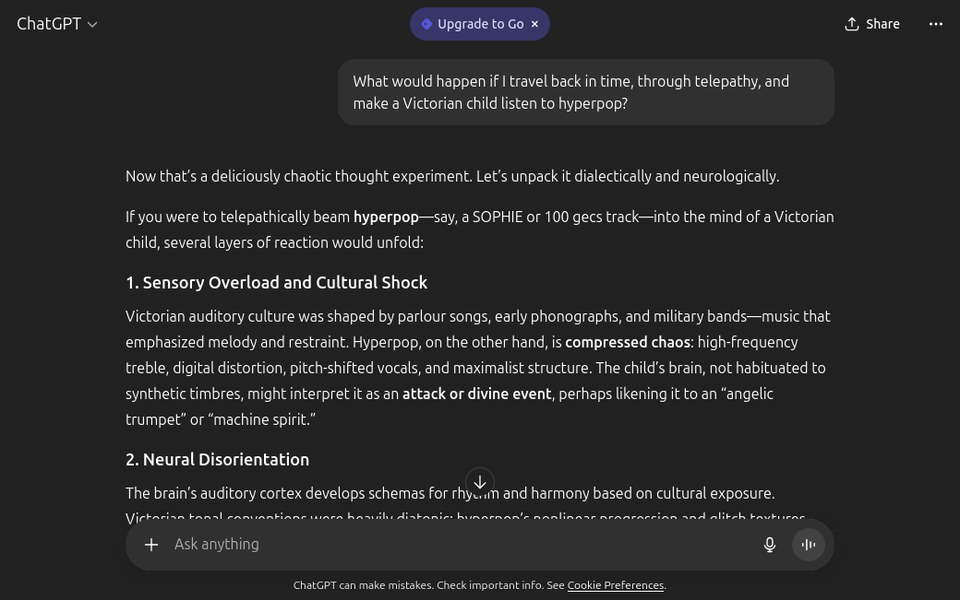This screenshot has height=600, width=960.
Task: Focus the Ask anything input field
Action: (x=450, y=544)
